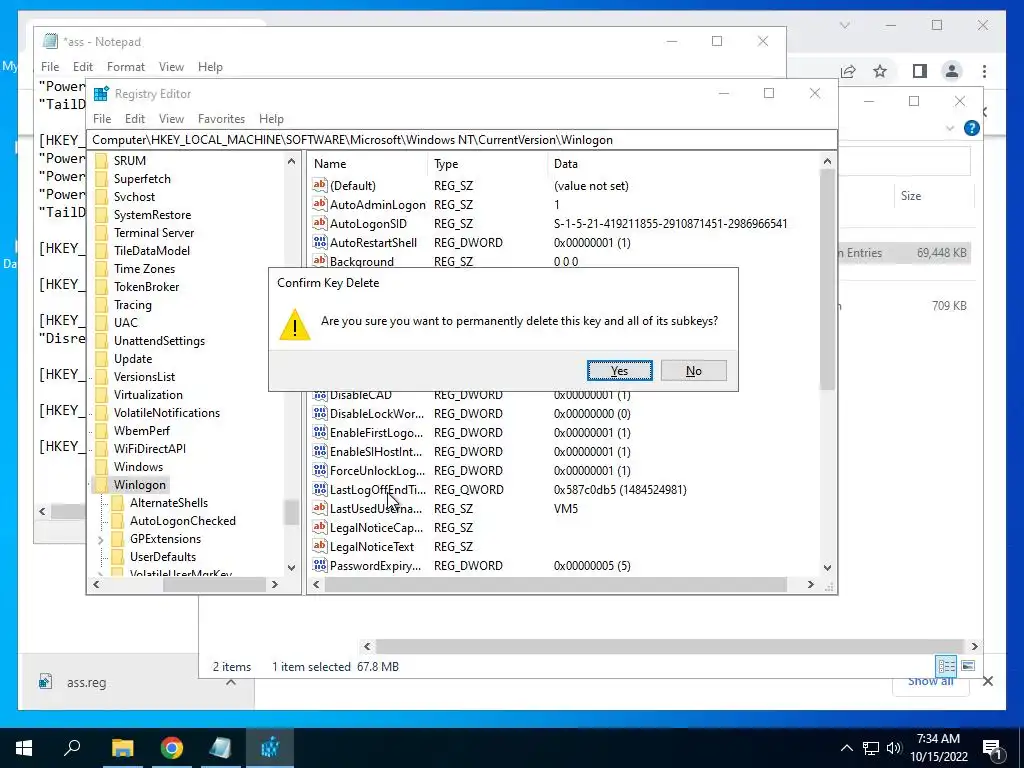Open Chrome from the taskbar
Viewport: 1024px width, 768px height.
tap(172, 748)
